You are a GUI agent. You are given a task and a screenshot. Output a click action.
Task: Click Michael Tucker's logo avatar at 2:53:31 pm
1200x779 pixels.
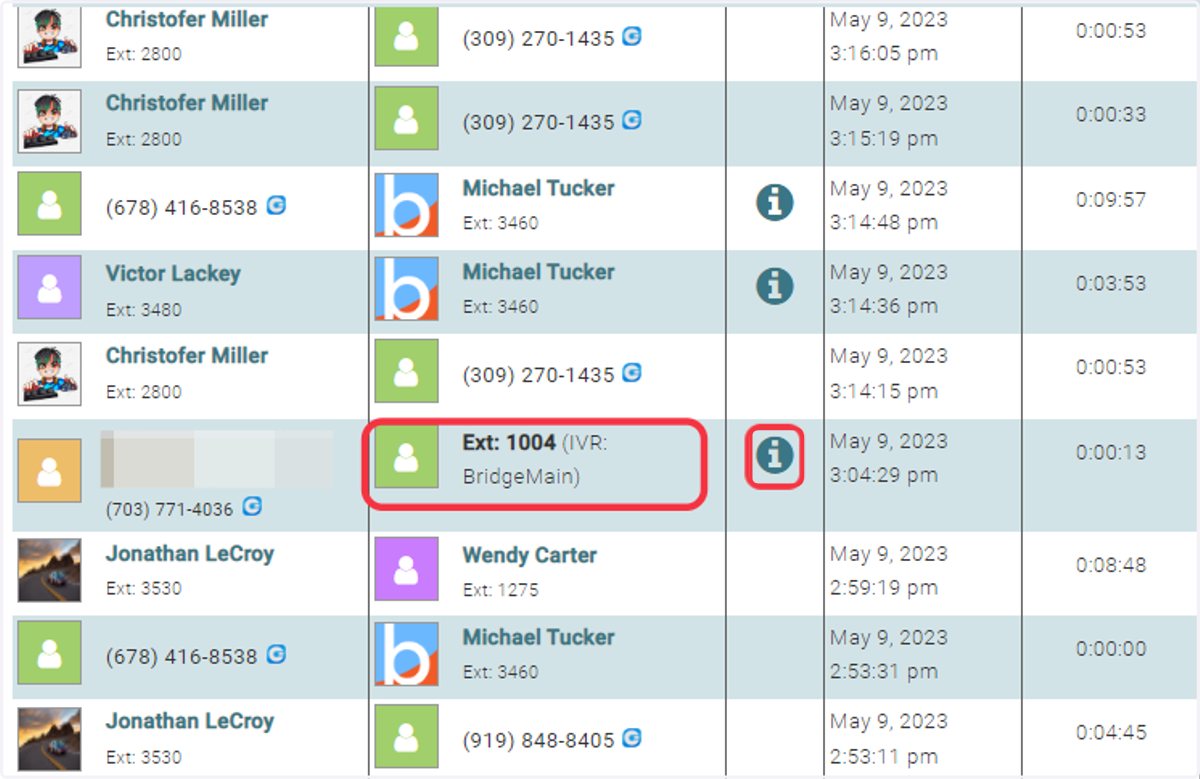pyautogui.click(x=406, y=654)
